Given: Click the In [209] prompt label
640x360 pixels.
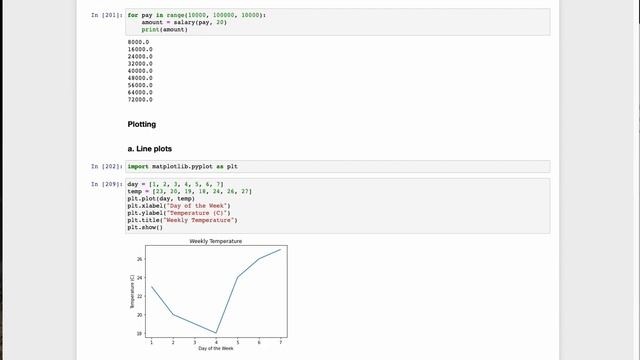Looking at the screenshot, I should 107,184.
